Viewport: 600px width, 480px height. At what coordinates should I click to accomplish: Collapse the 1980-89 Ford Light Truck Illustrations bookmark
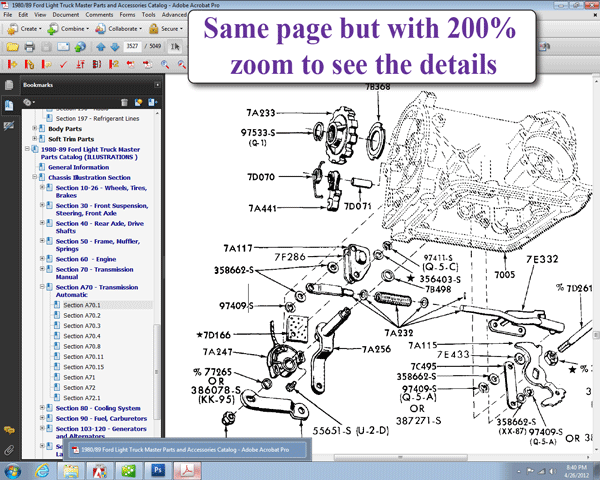[27, 149]
